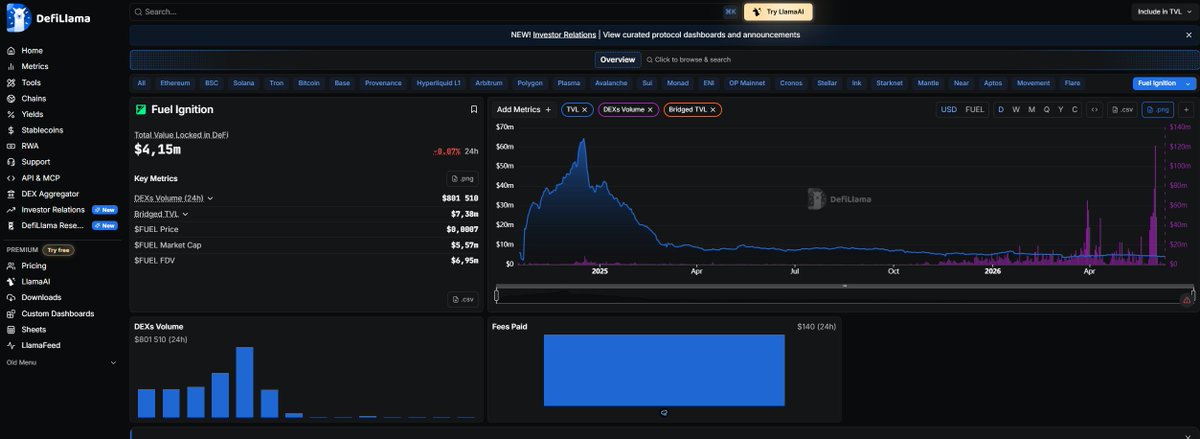Expand the DEXs Volume (24h) row
This screenshot has width=1200, height=439.
pos(174,198)
